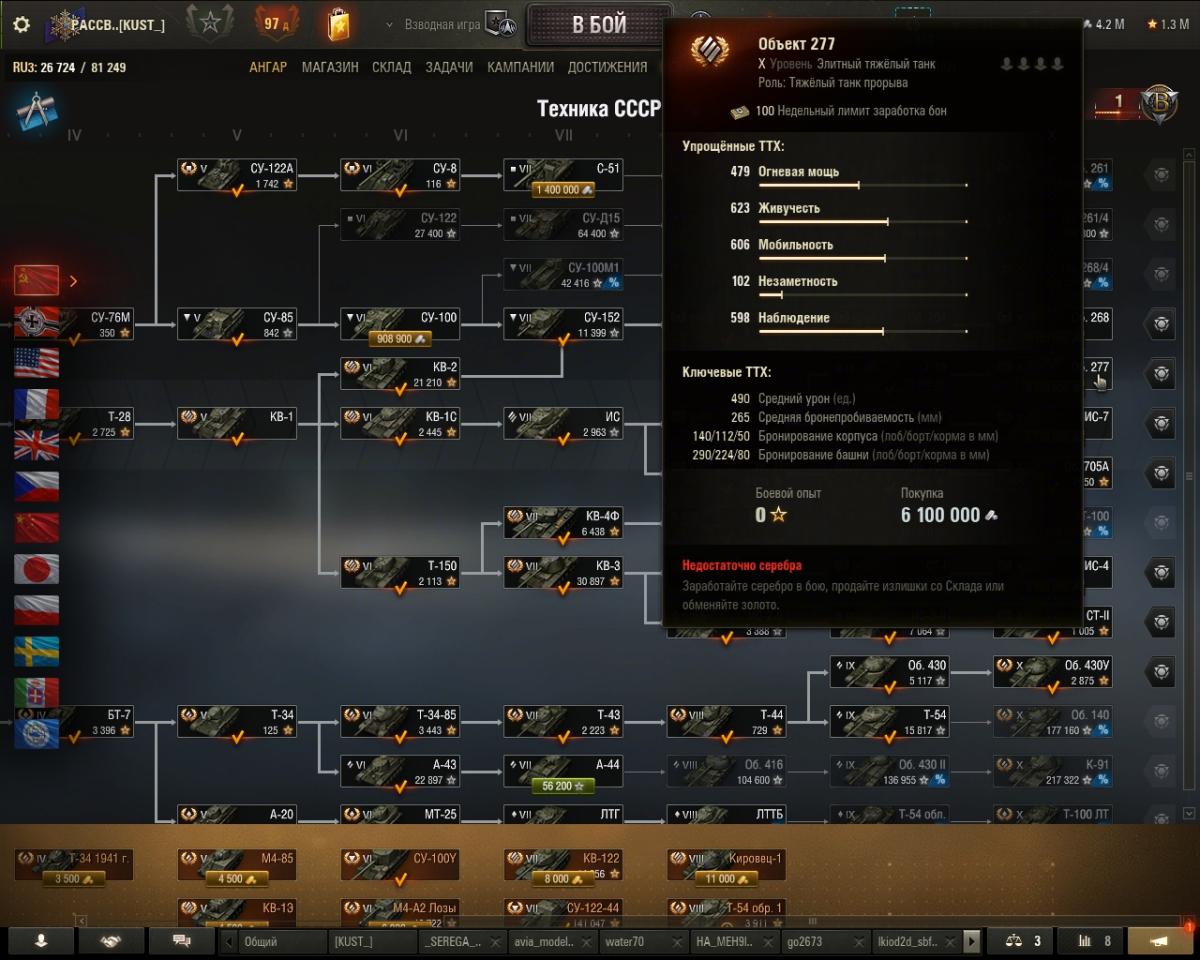Open the Общий chat channel

pos(282,941)
